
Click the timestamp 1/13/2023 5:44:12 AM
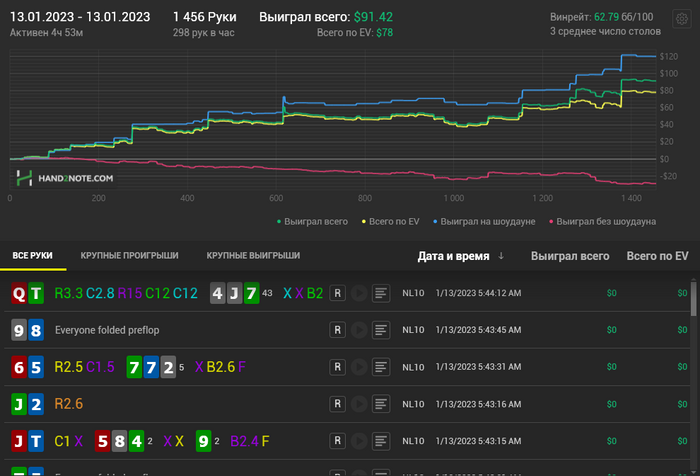(479, 293)
